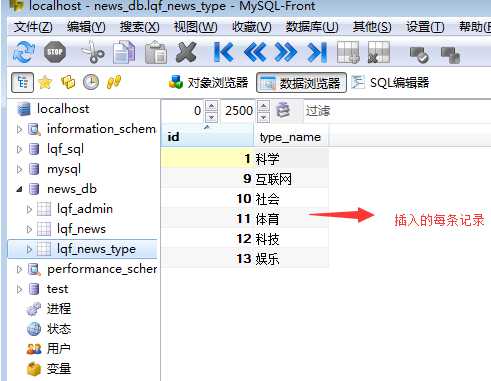Switch to 数据浏览器 data browser
The height and width of the screenshot is (381, 491).
point(301,83)
